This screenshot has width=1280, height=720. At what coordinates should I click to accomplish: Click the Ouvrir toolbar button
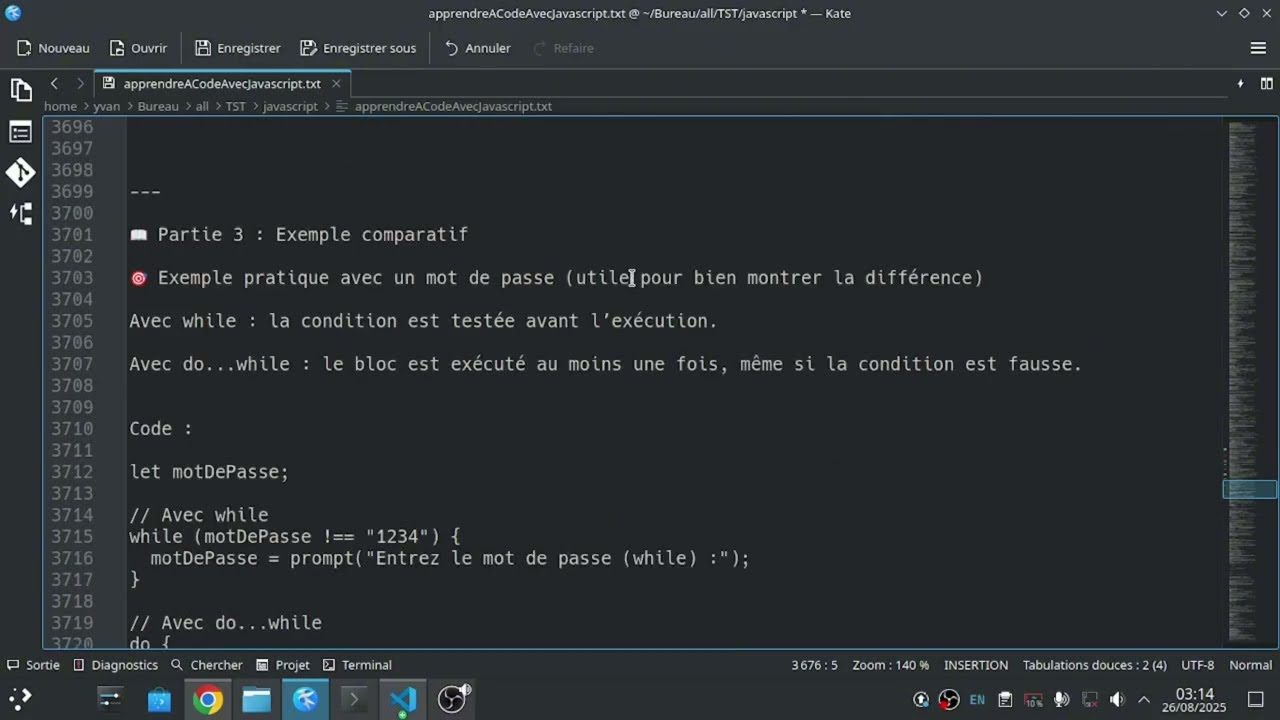(138, 48)
